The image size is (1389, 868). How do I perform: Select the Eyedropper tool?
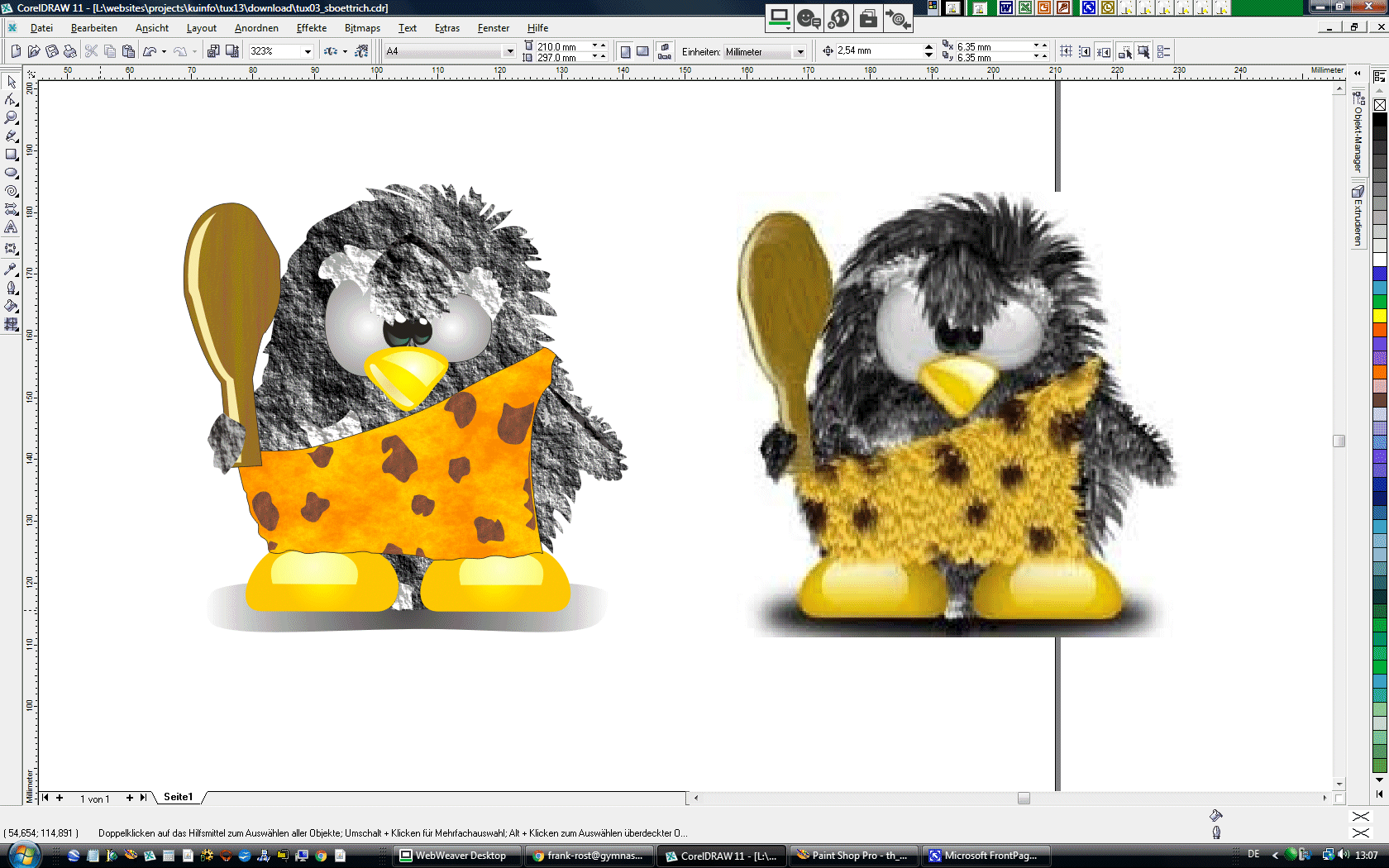pyautogui.click(x=12, y=269)
